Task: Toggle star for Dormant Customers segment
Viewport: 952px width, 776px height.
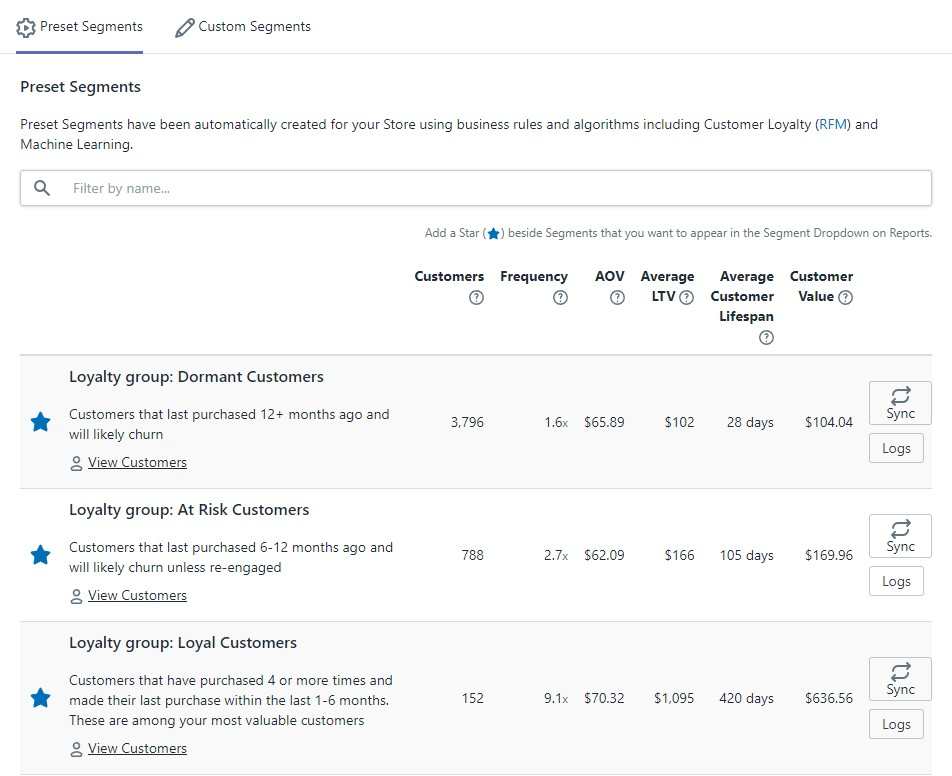Action: [41, 422]
